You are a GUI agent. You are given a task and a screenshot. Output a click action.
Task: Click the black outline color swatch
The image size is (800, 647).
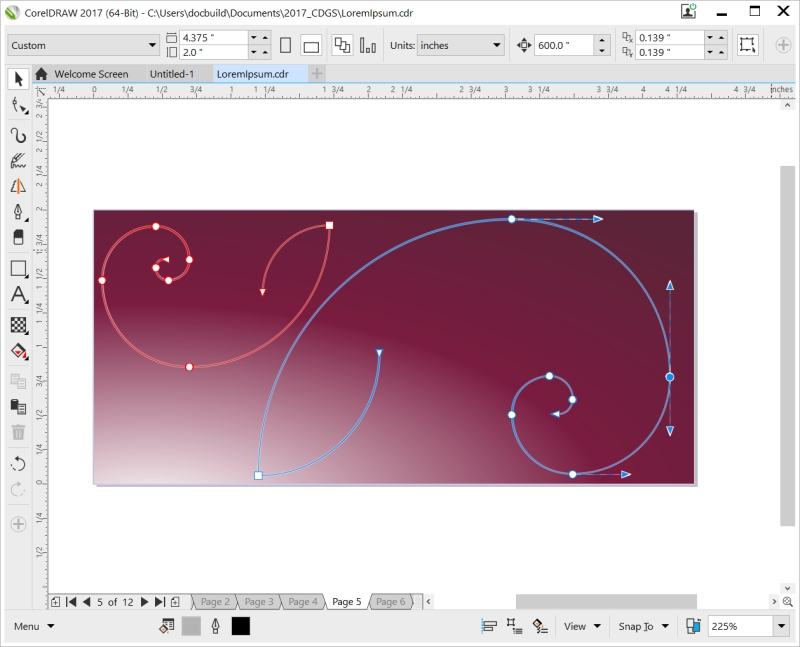[x=241, y=626]
